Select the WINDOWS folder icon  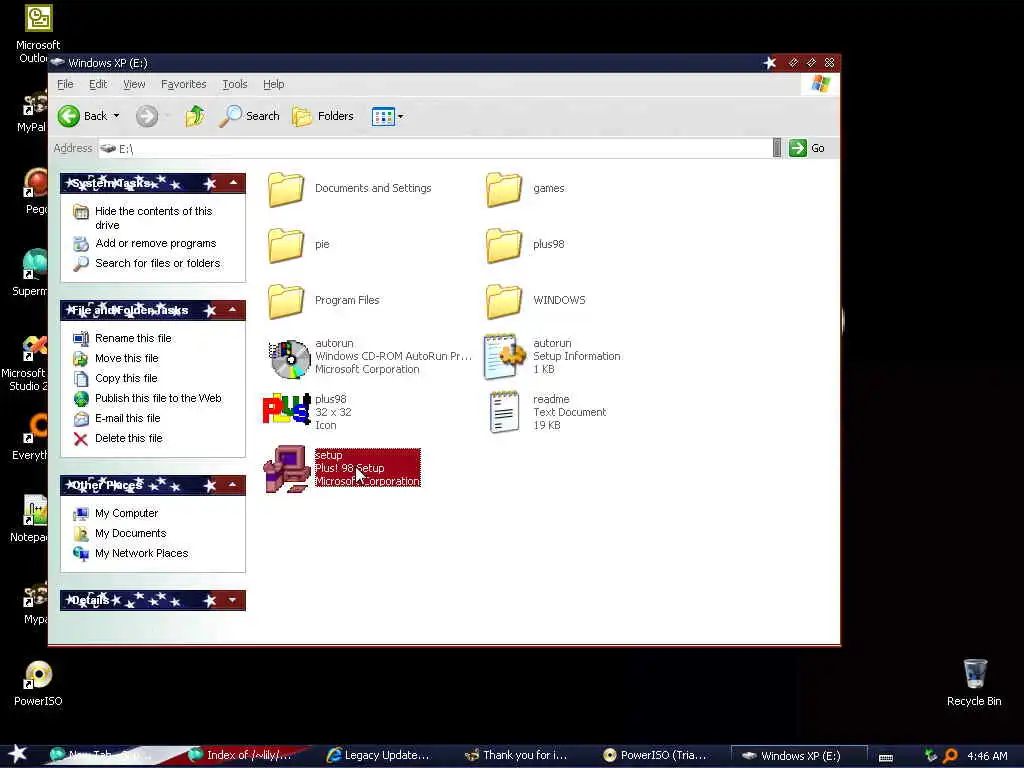point(504,302)
